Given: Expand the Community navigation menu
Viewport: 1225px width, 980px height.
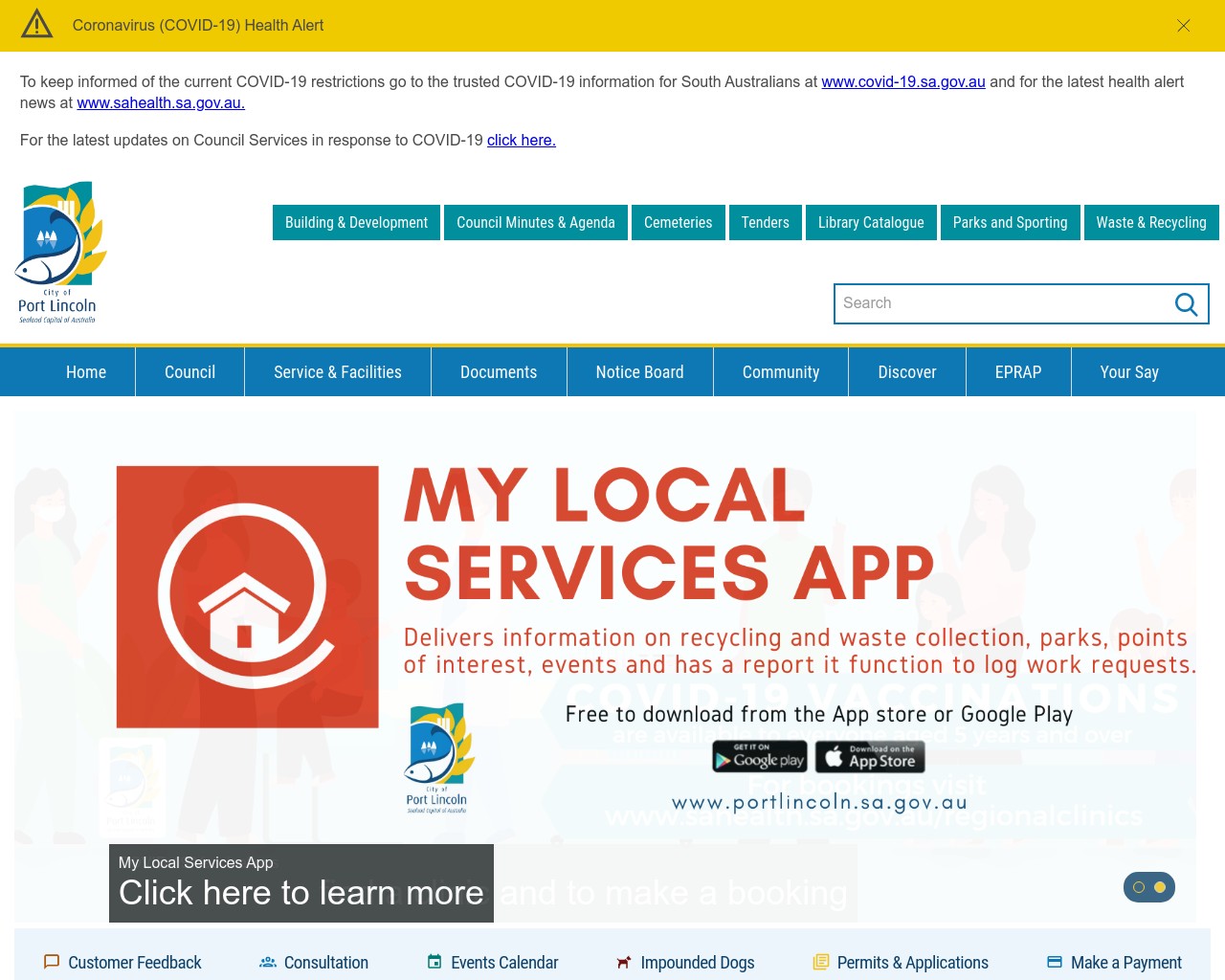Looking at the screenshot, I should [x=781, y=372].
